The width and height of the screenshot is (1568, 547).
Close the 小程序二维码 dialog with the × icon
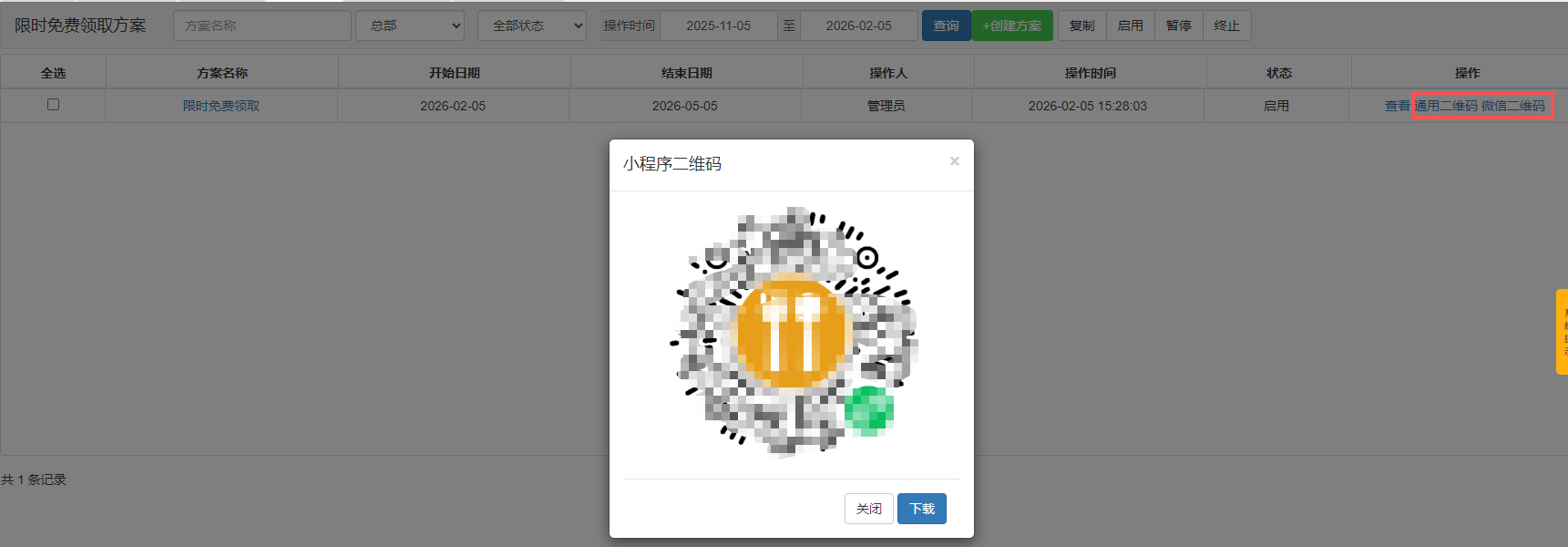(x=954, y=161)
